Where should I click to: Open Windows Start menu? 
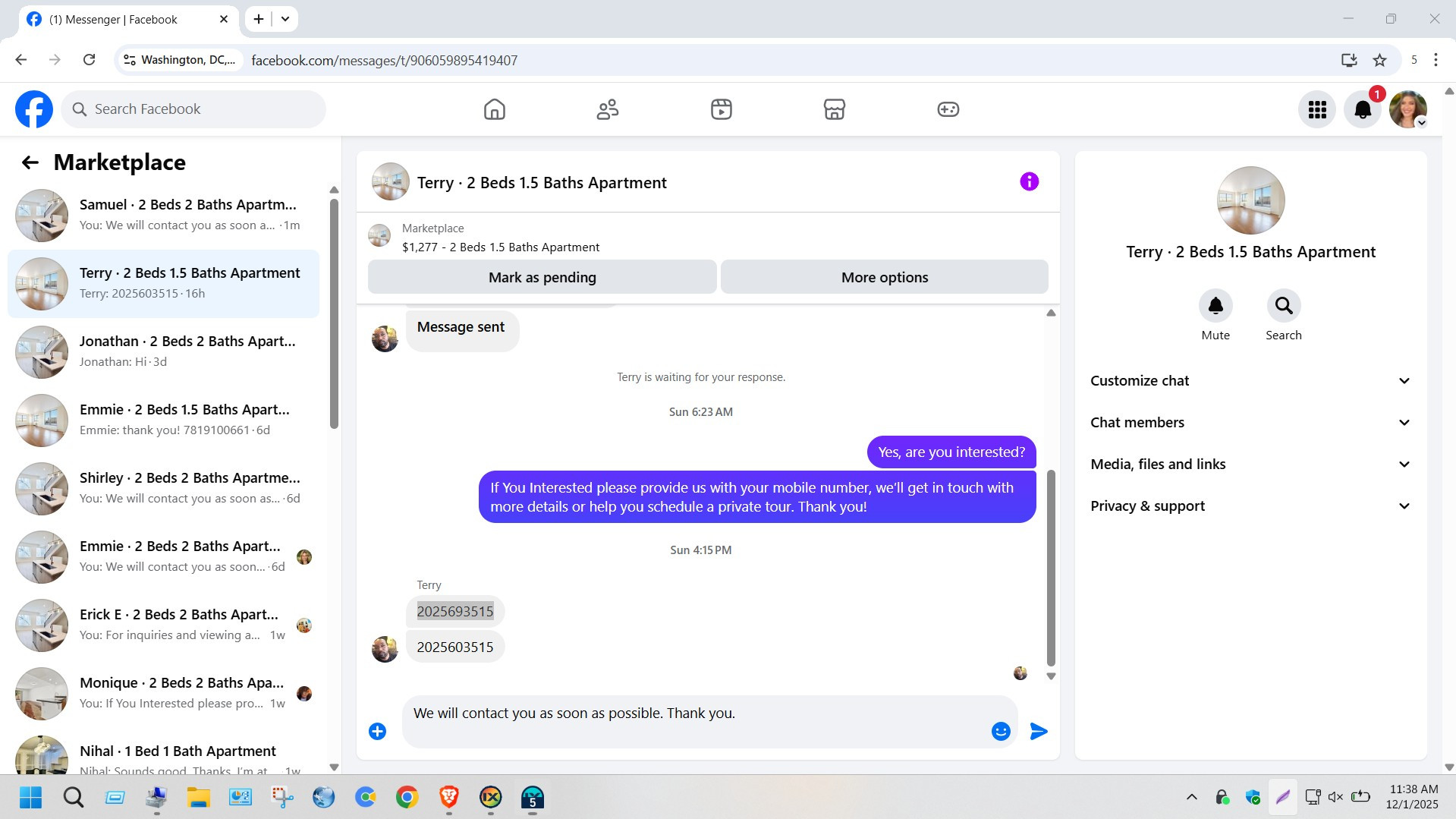[x=31, y=797]
